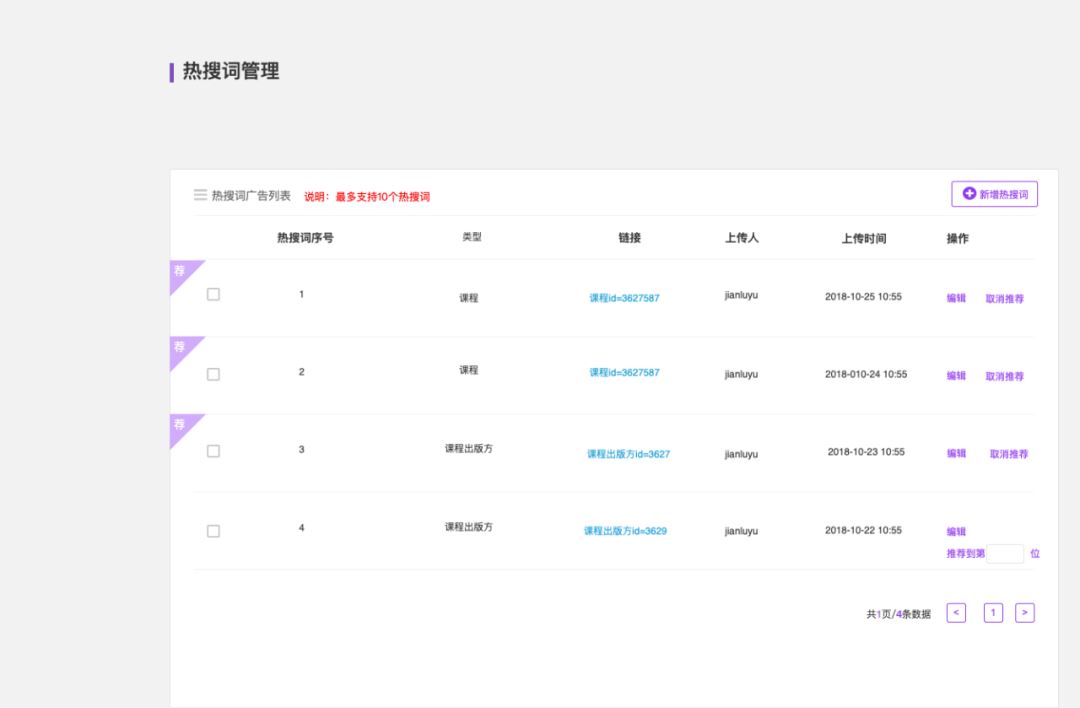
Task: Tick the checkbox for hot word 4
Action: pyautogui.click(x=213, y=531)
